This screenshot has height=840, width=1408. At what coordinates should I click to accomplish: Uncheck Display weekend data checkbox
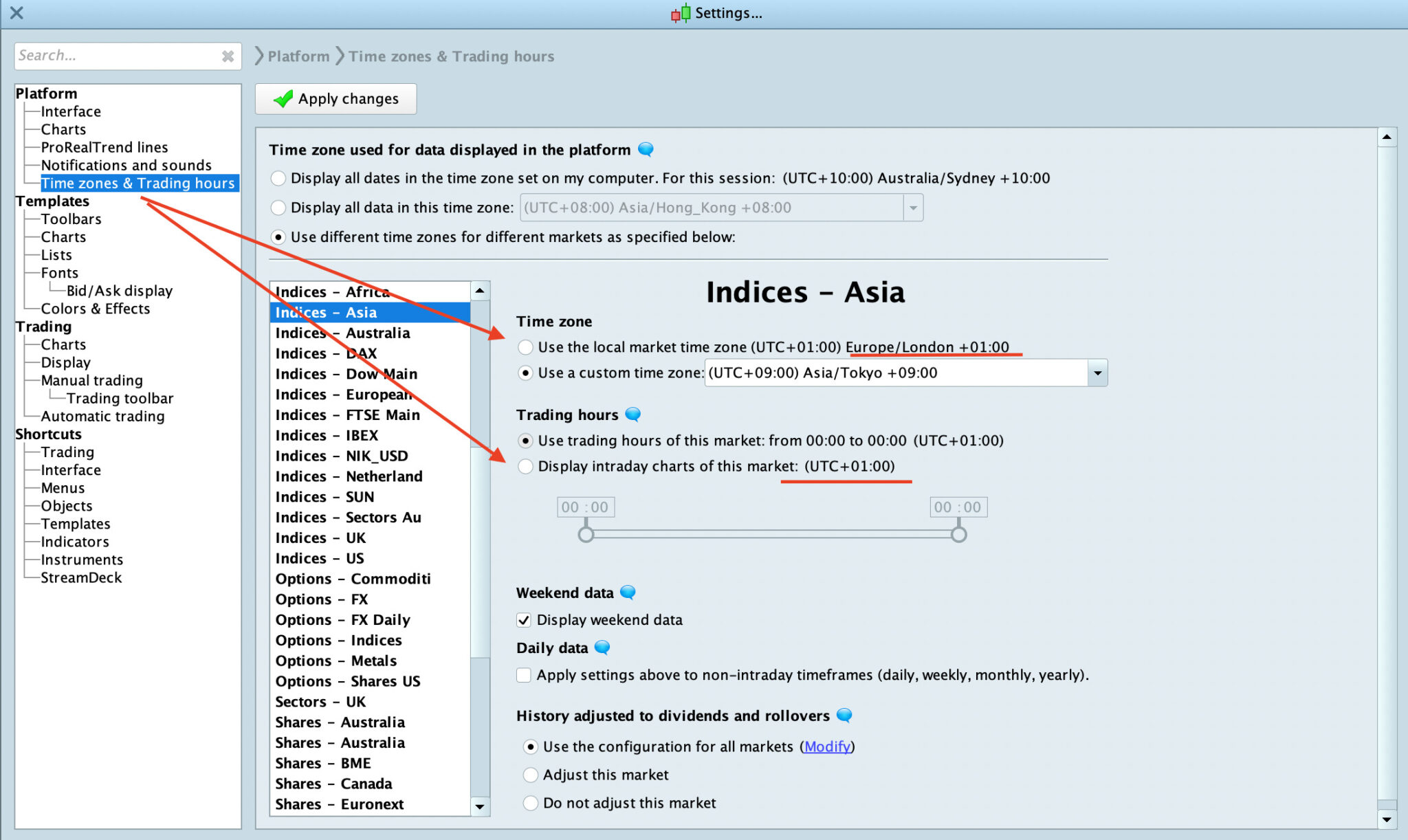(x=524, y=620)
